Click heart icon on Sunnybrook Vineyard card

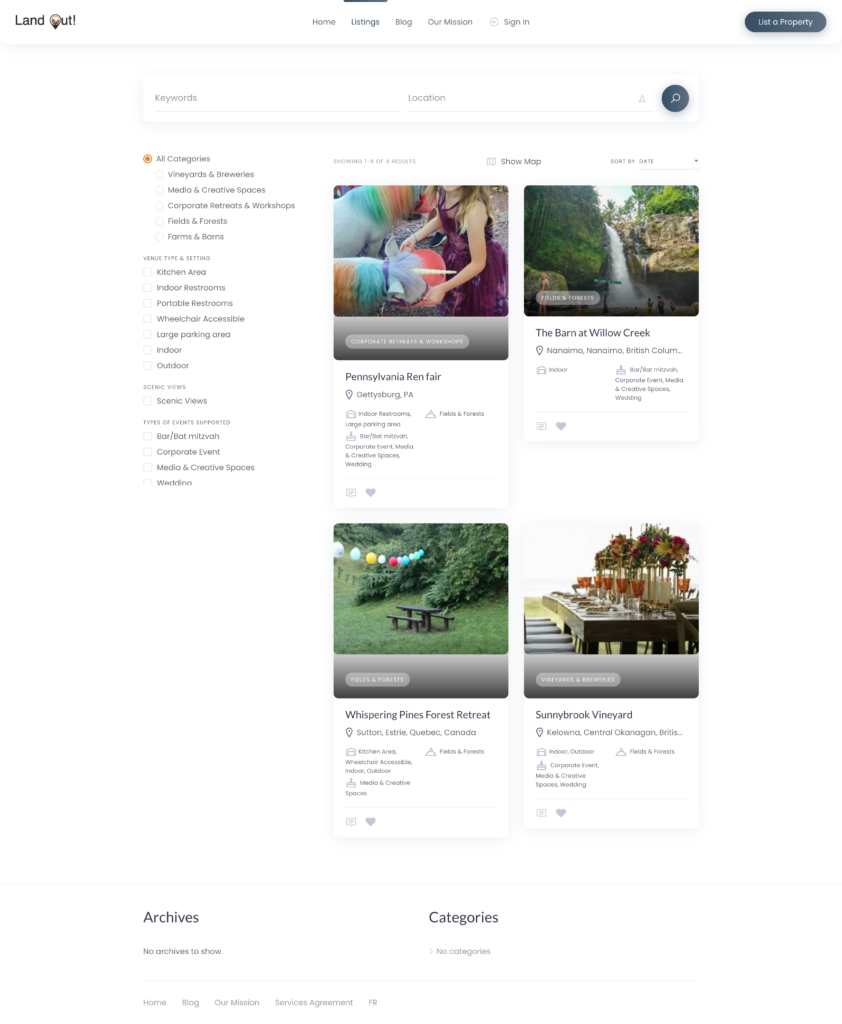560,813
